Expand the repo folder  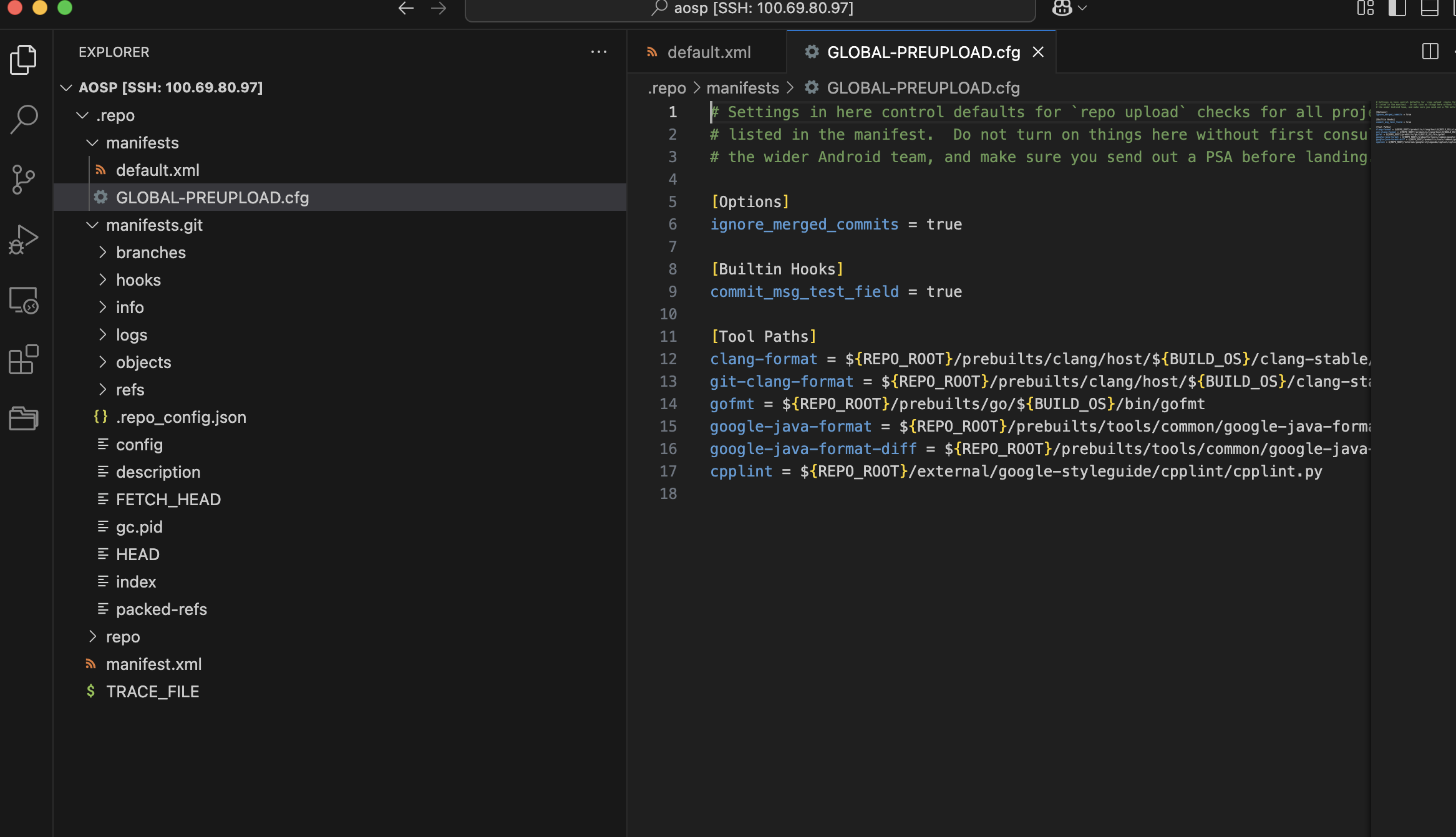122,637
